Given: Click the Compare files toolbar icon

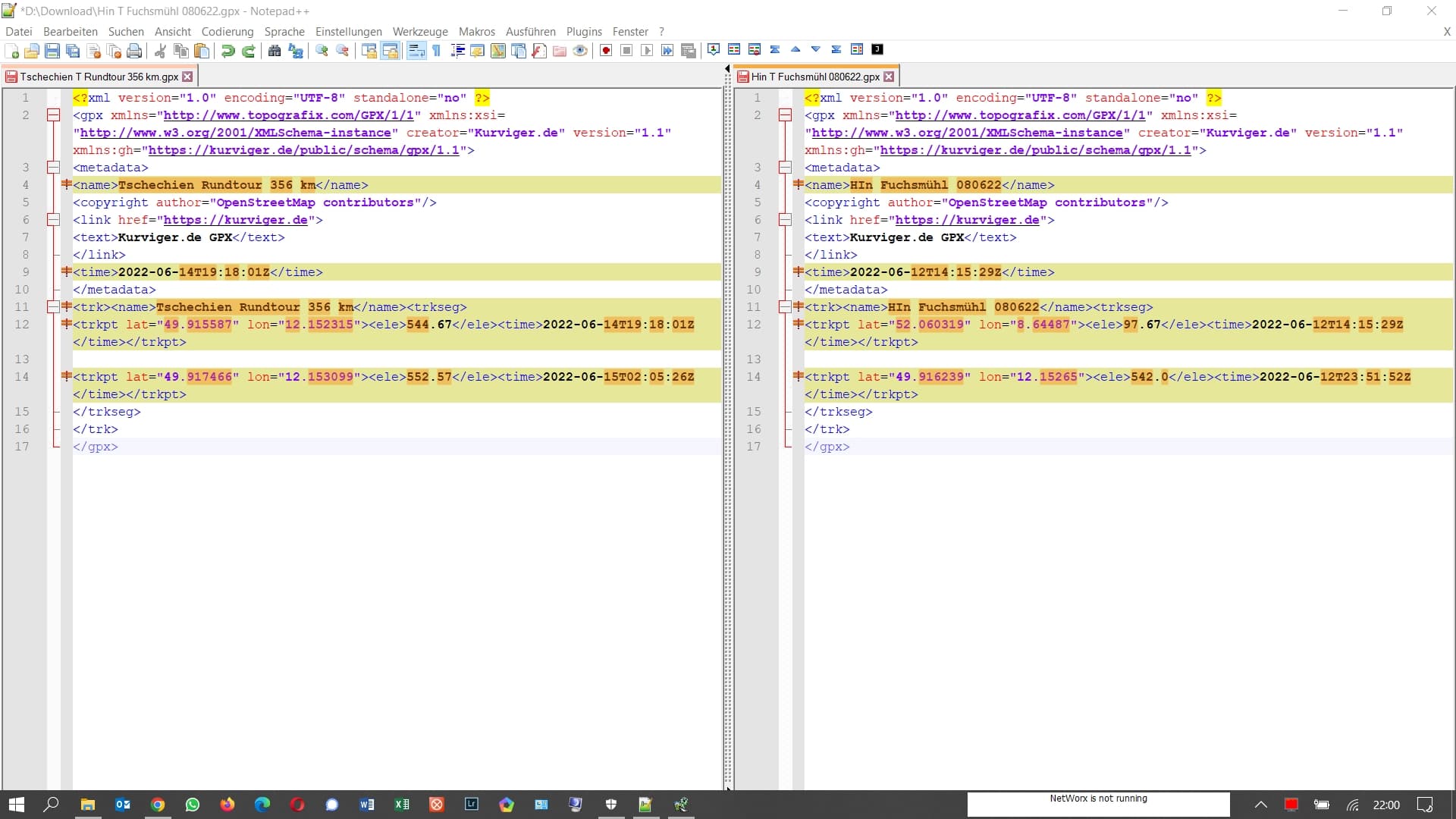Looking at the screenshot, I should pyautogui.click(x=734, y=49).
